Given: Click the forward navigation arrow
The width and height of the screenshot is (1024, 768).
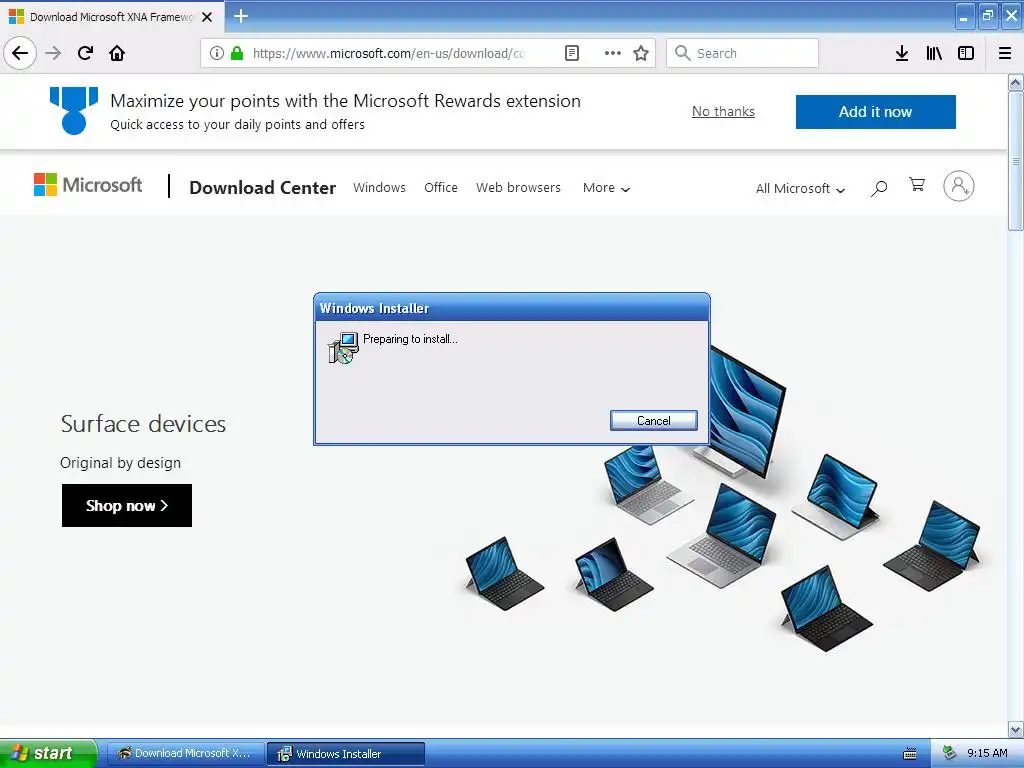Looking at the screenshot, I should [53, 53].
